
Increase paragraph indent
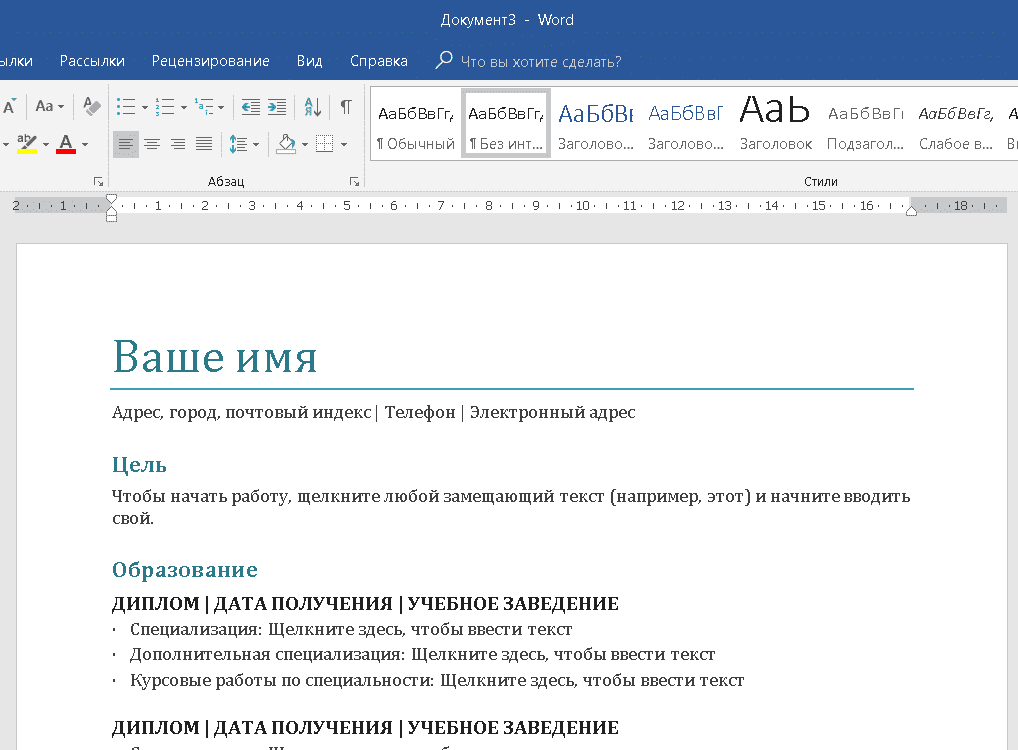276,106
